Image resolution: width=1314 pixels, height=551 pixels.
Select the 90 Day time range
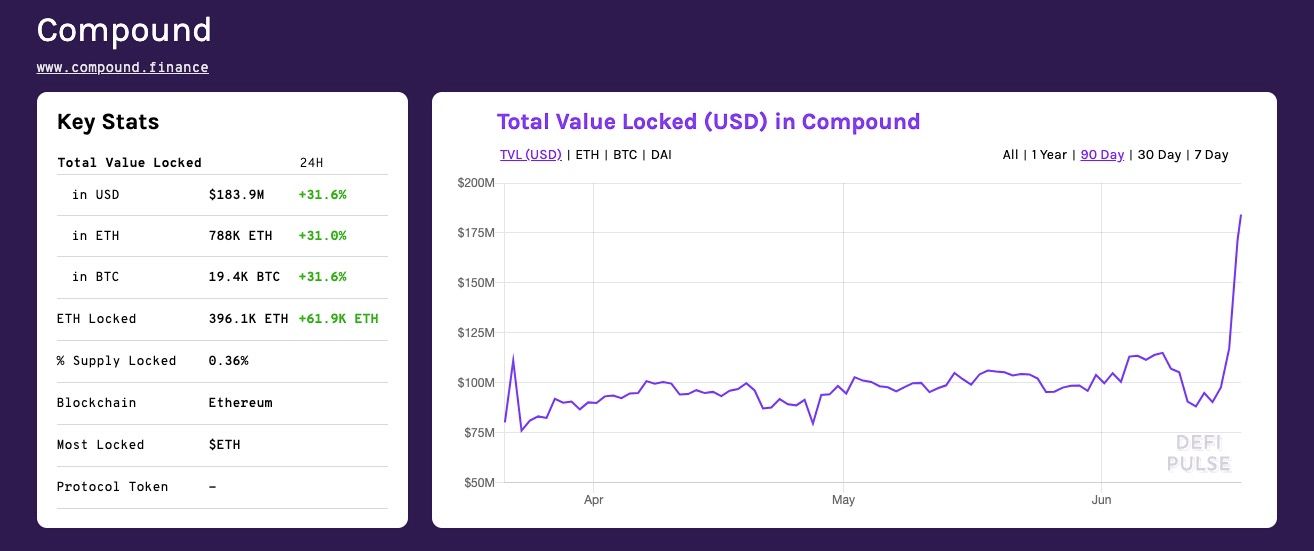pos(1102,155)
